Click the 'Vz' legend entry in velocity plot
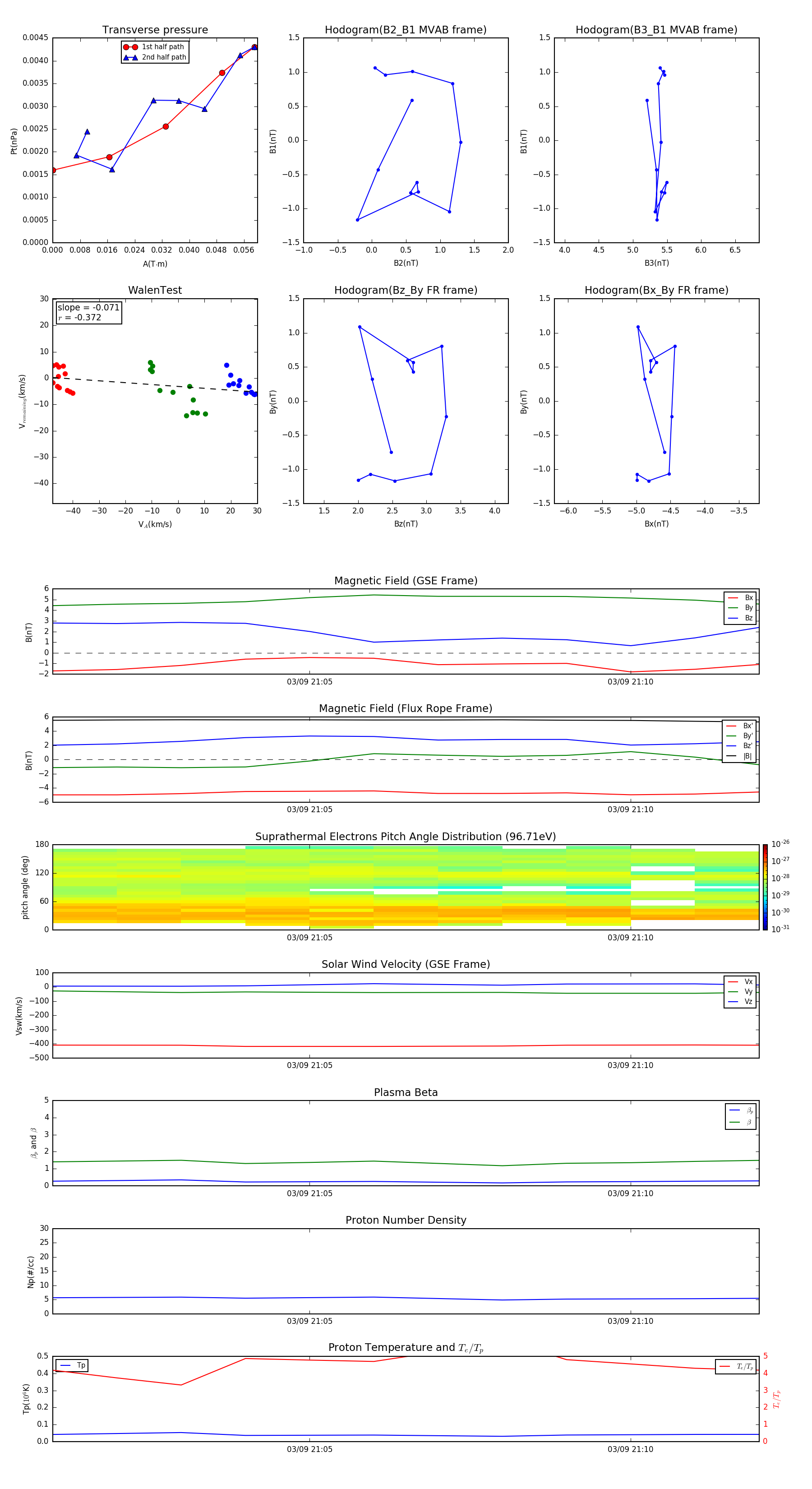The height and width of the screenshot is (1489, 812). pyautogui.click(x=740, y=1002)
